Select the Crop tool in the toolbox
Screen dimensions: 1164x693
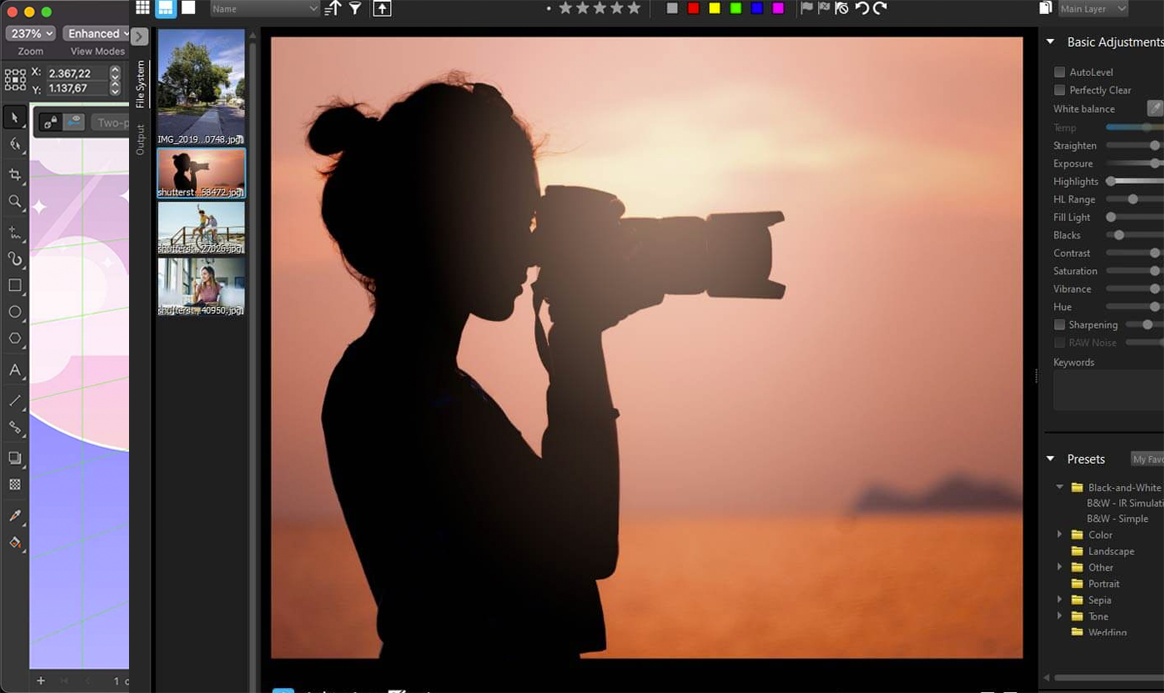(x=14, y=174)
